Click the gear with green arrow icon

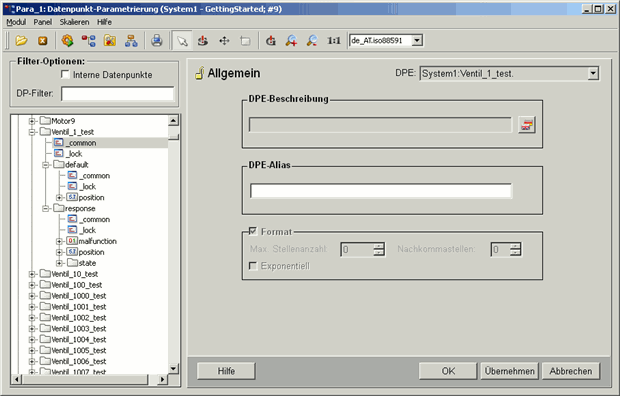click(67, 40)
